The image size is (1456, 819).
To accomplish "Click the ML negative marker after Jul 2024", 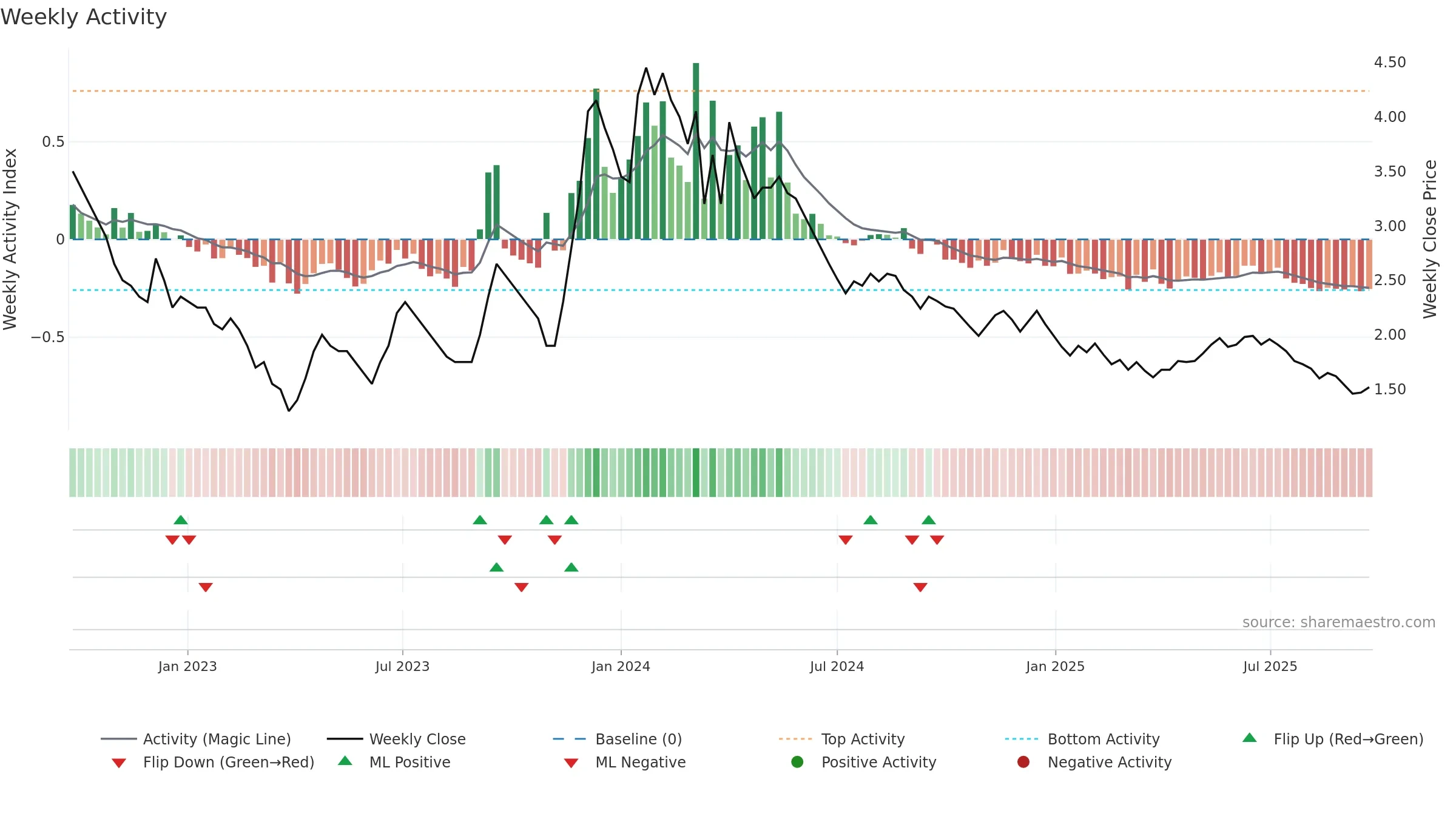I will coord(920,587).
